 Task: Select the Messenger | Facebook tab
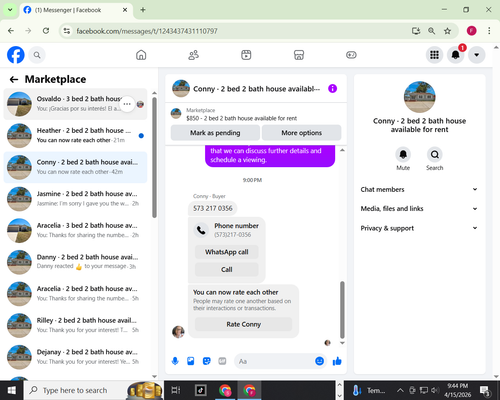(76, 10)
